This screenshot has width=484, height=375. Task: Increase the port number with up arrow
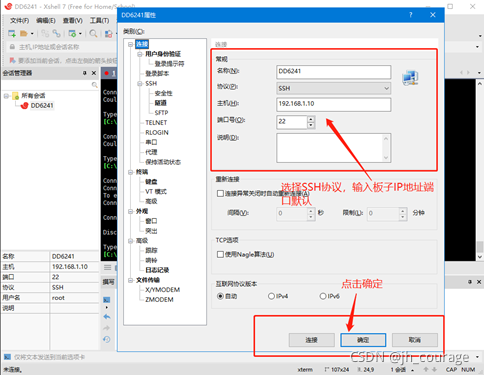[311, 119]
